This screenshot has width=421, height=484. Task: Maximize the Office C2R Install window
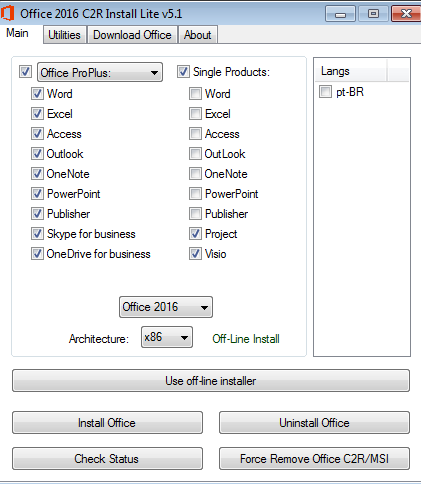coord(373,14)
